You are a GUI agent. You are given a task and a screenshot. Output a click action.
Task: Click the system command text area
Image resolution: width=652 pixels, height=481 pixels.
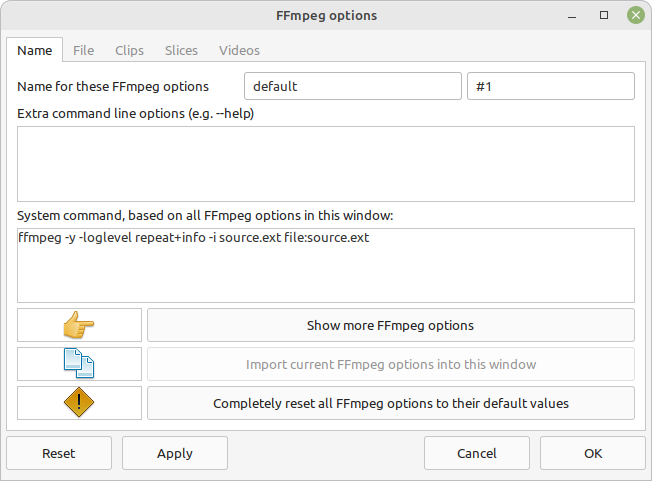click(326, 265)
